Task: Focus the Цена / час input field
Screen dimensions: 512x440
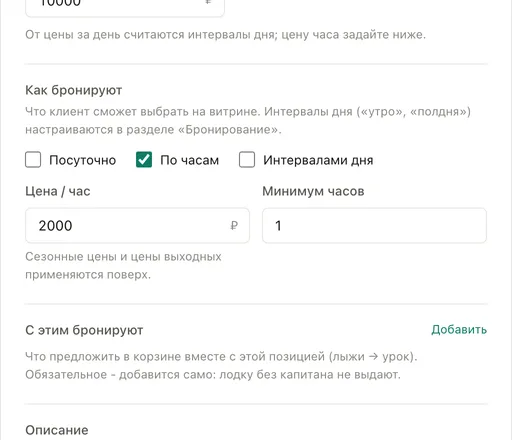Action: click(137, 226)
